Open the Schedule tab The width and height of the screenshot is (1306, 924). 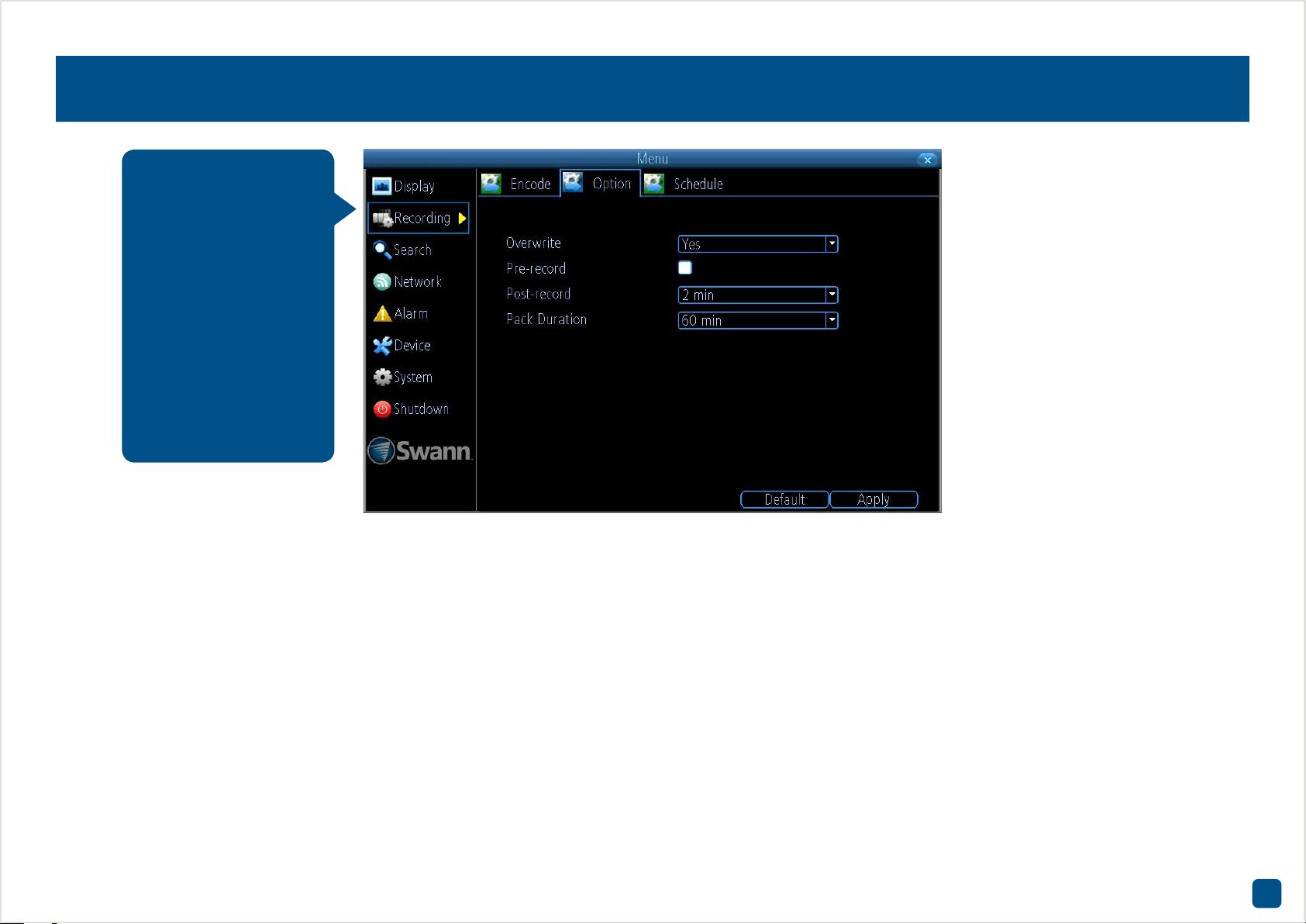pyautogui.click(x=684, y=184)
